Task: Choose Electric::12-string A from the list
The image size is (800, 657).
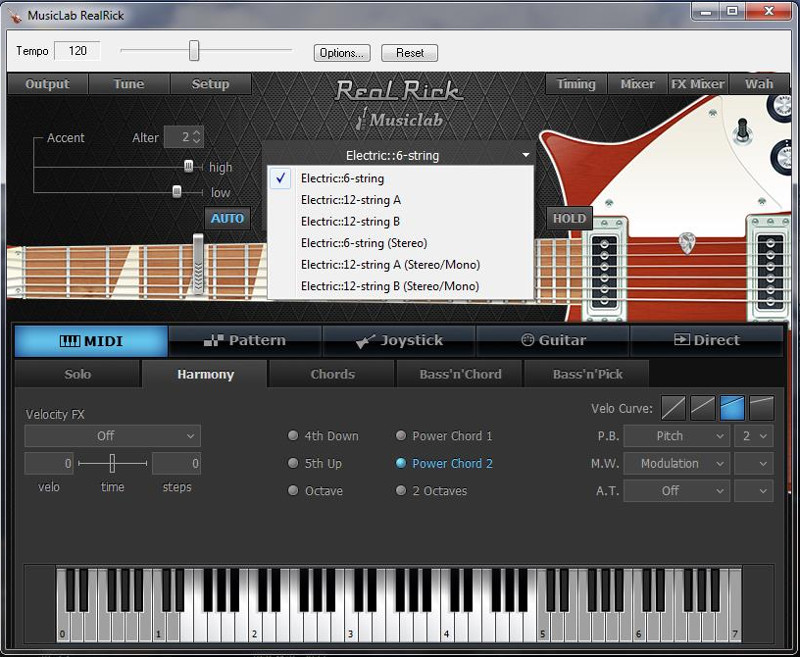Action: pyautogui.click(x=401, y=200)
